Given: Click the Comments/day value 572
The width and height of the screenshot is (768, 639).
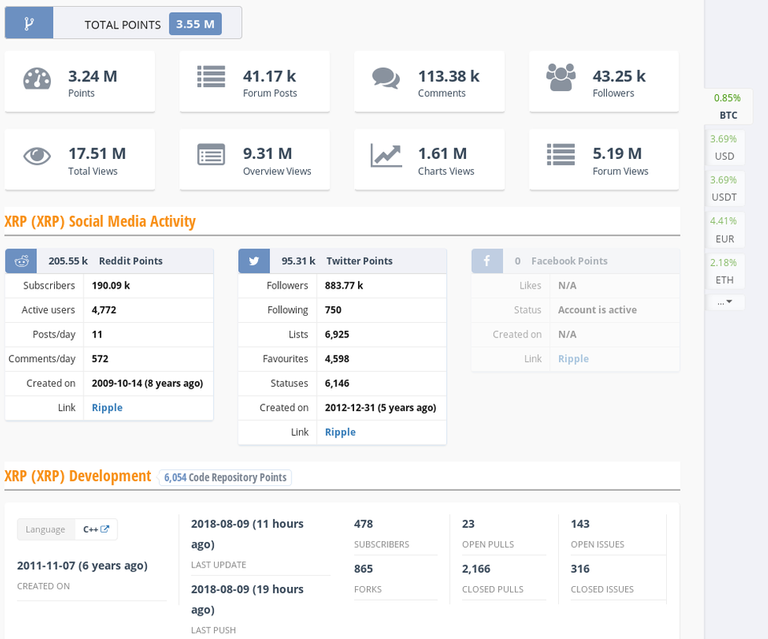Looking at the screenshot, I should tap(100, 359).
